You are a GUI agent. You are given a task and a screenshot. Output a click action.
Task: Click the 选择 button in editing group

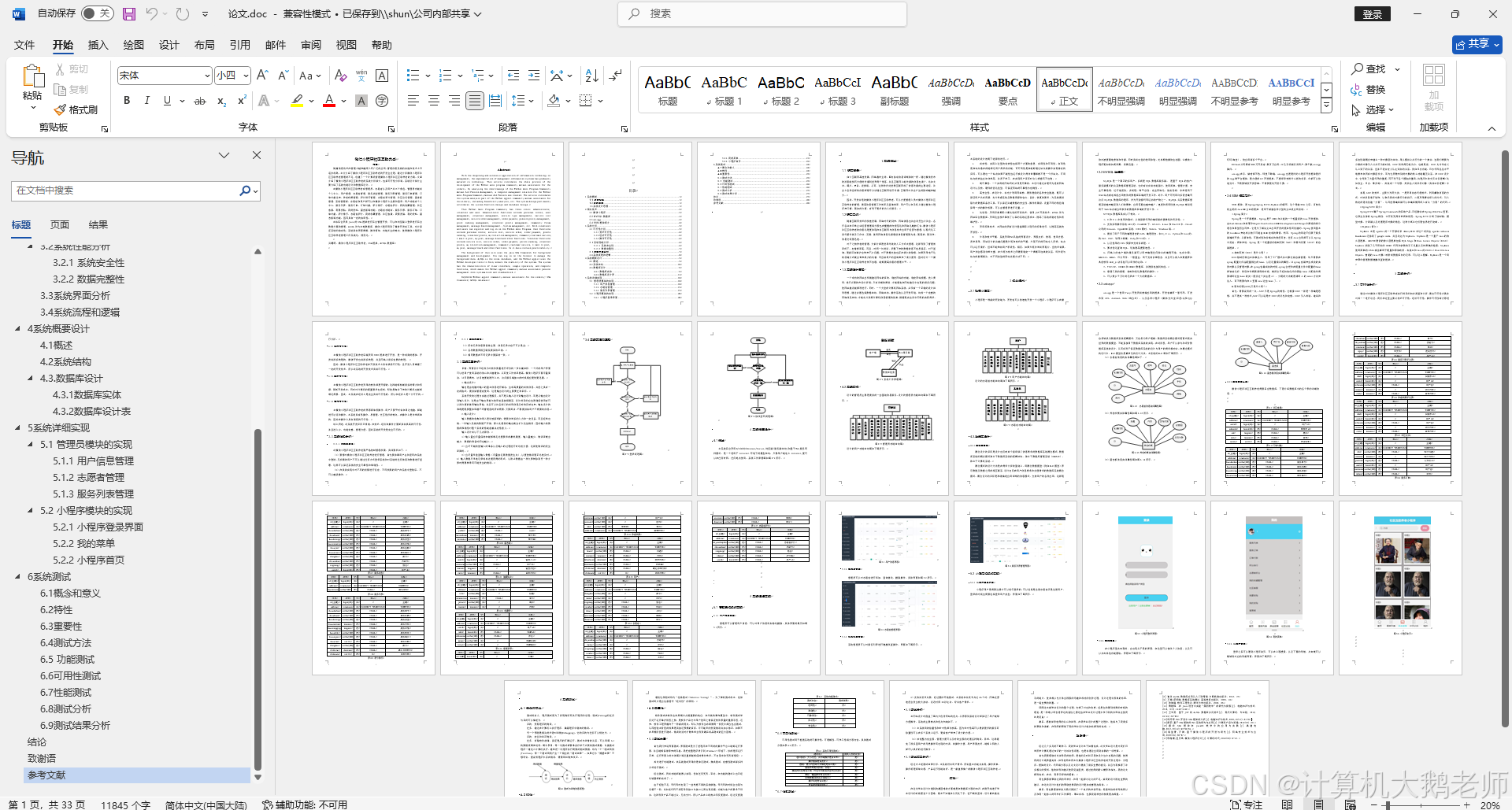(x=1373, y=110)
